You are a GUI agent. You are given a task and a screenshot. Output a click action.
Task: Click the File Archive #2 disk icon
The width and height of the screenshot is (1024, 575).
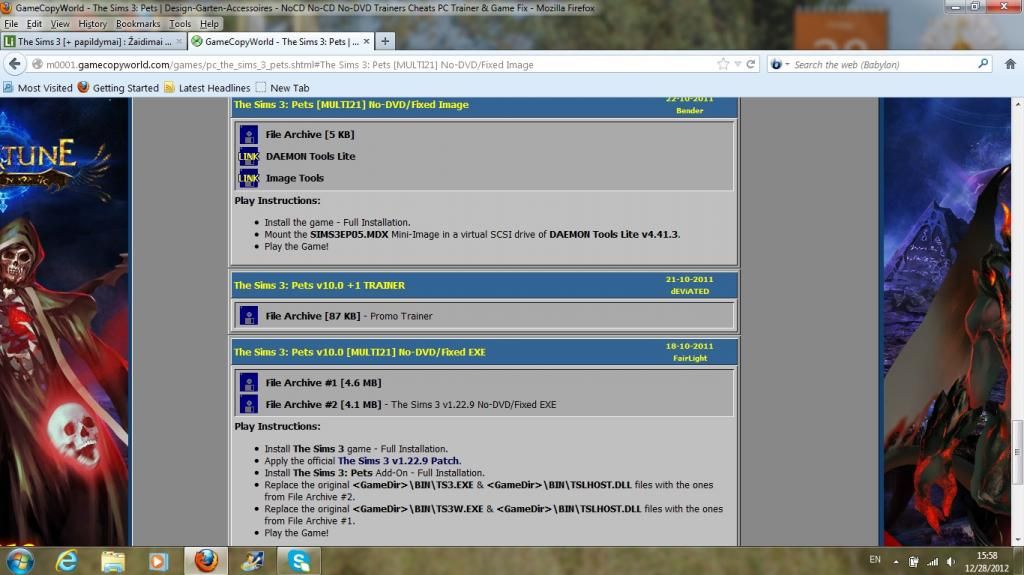pyautogui.click(x=248, y=404)
